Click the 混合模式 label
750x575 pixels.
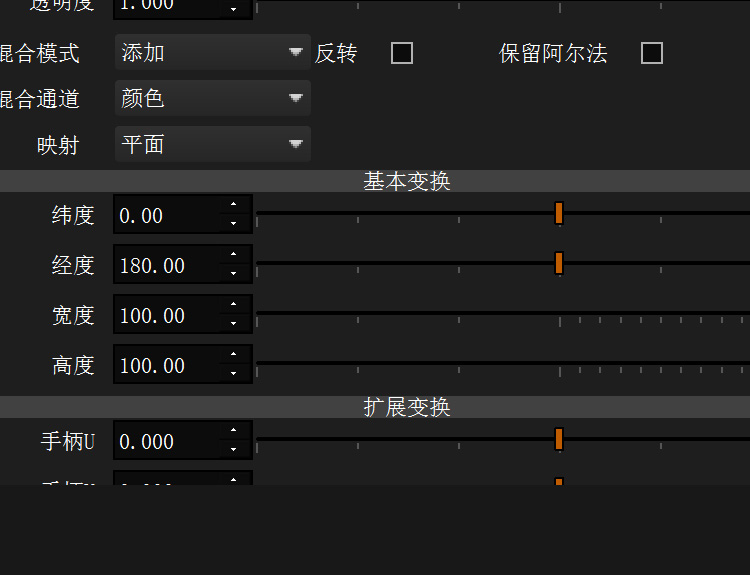39,53
